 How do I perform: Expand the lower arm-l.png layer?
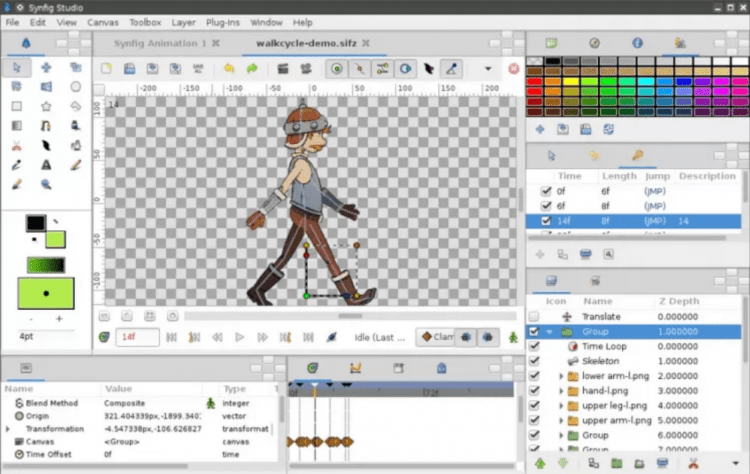pyautogui.click(x=561, y=376)
